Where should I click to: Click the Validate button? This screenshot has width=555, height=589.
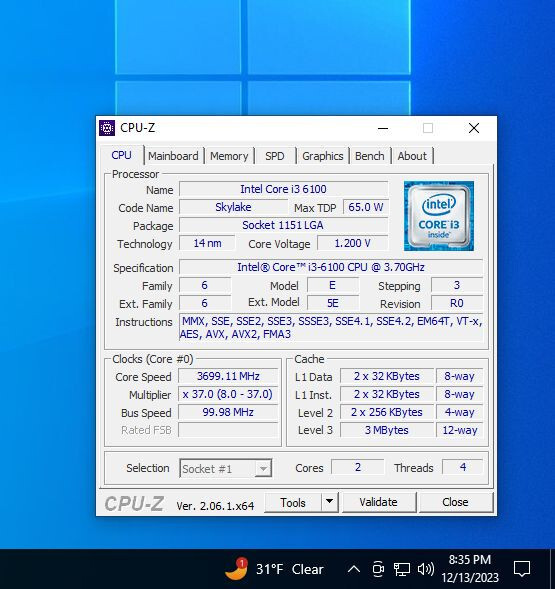pos(378,502)
